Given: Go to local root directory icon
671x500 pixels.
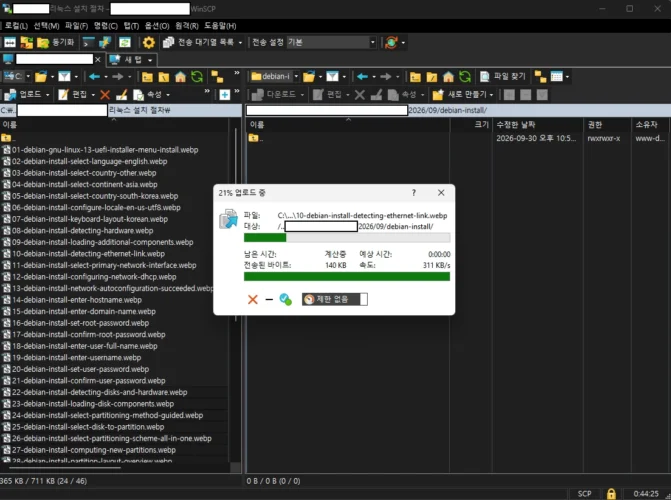Looking at the screenshot, I should [164, 77].
